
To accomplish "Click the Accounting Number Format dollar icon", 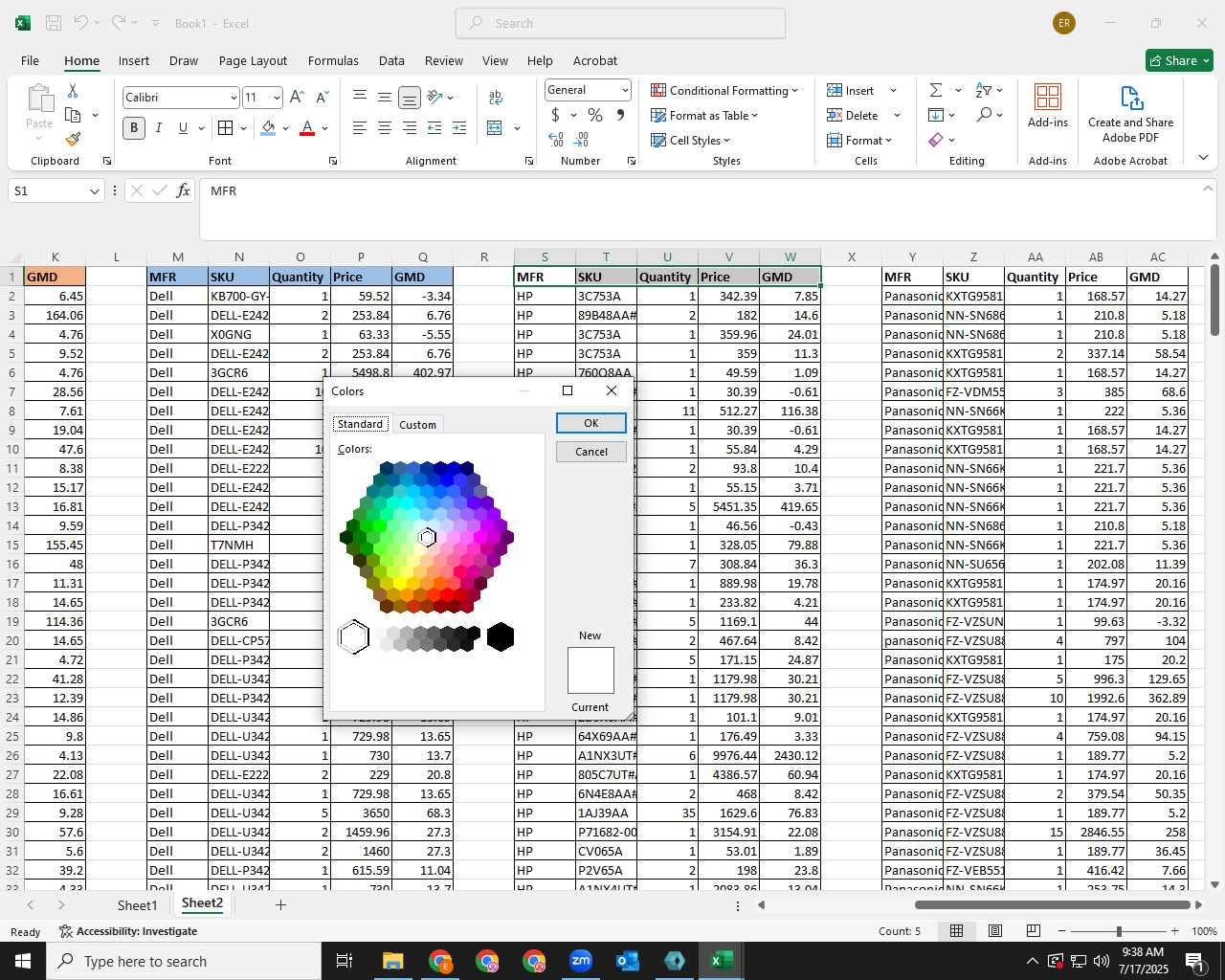I will [555, 115].
